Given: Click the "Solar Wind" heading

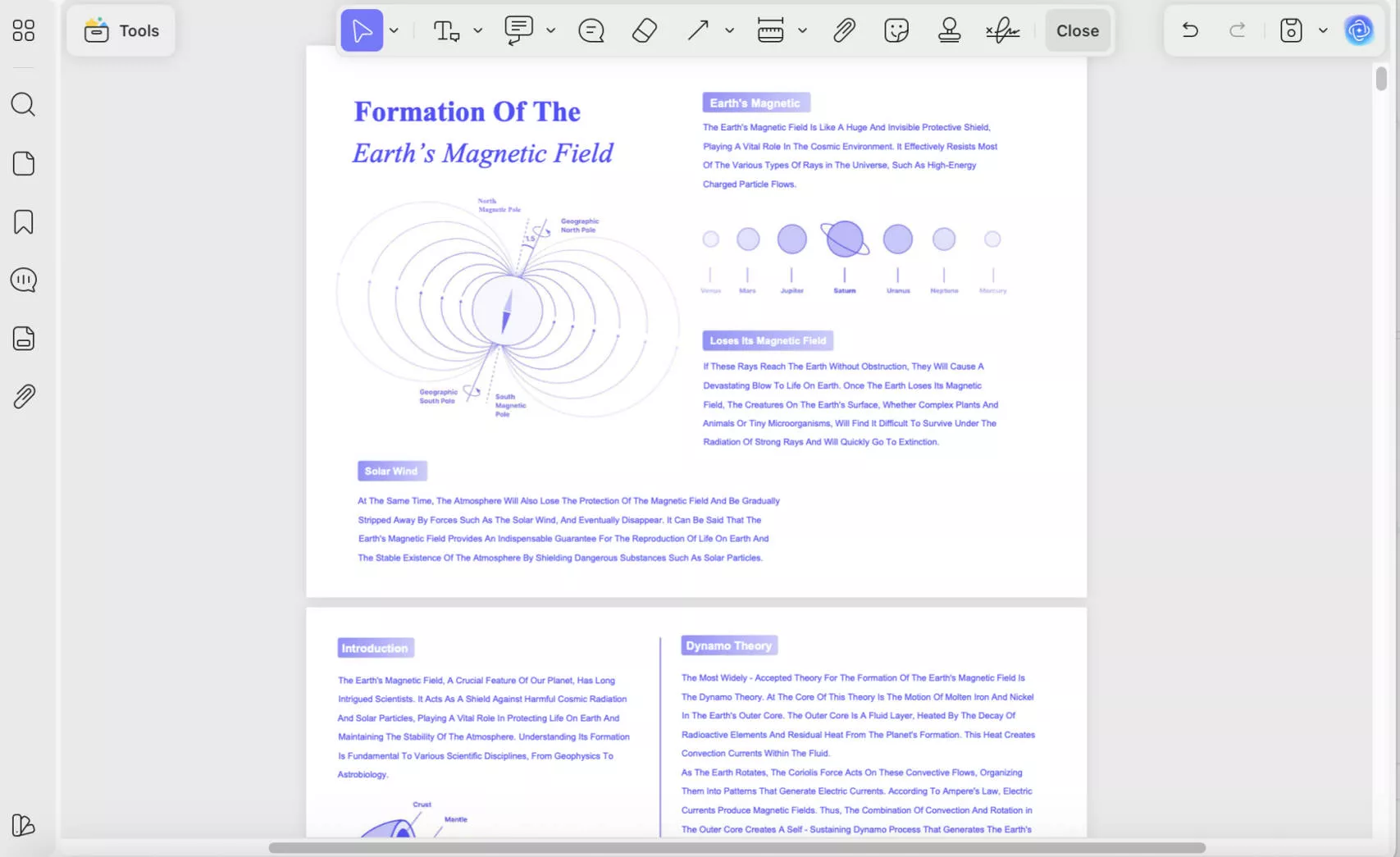Looking at the screenshot, I should point(392,471).
